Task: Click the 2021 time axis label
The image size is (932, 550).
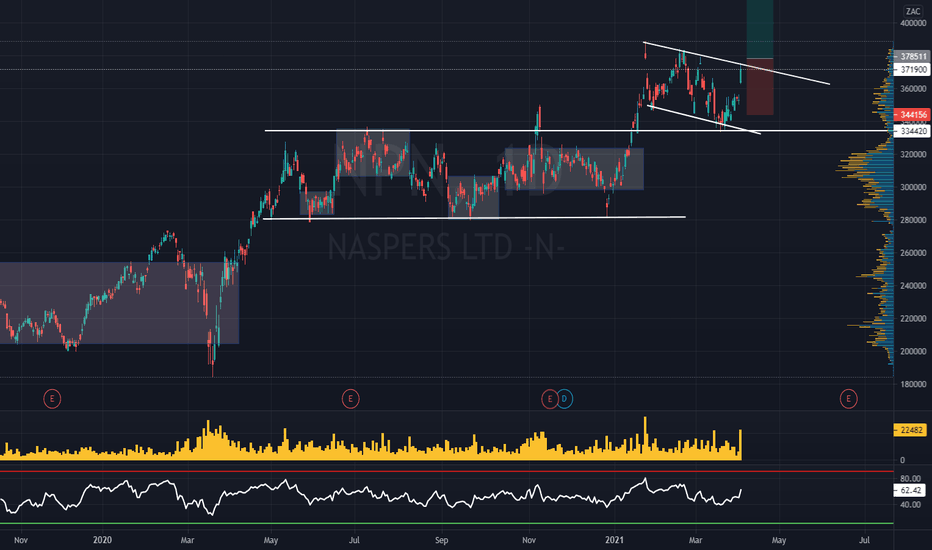Action: [614, 540]
